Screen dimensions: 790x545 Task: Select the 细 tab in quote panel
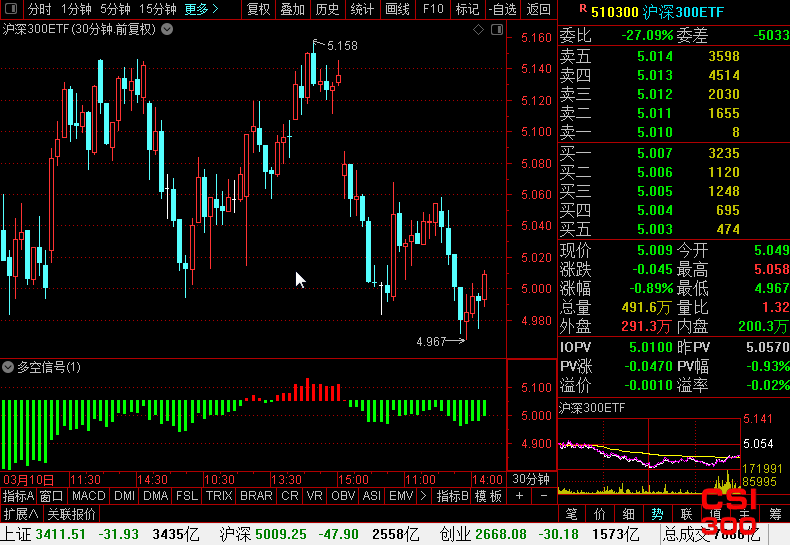[629, 514]
